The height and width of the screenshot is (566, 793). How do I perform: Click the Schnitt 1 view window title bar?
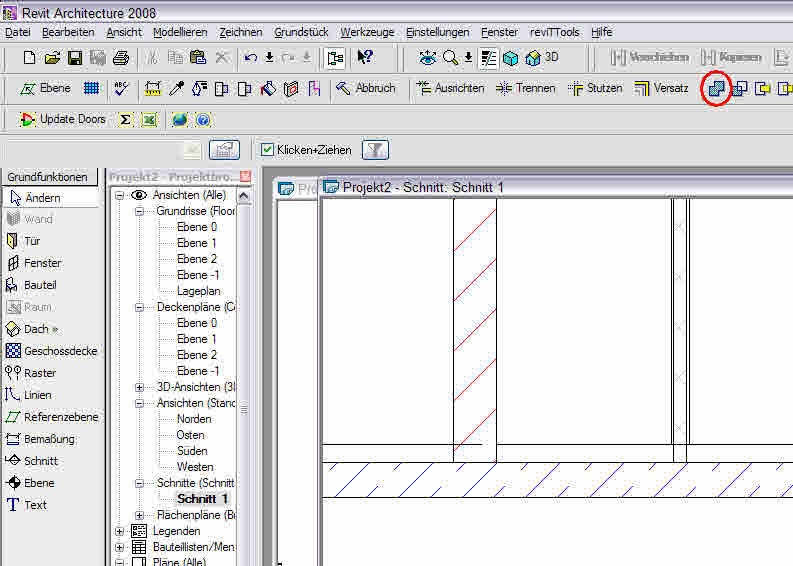click(x=556, y=188)
